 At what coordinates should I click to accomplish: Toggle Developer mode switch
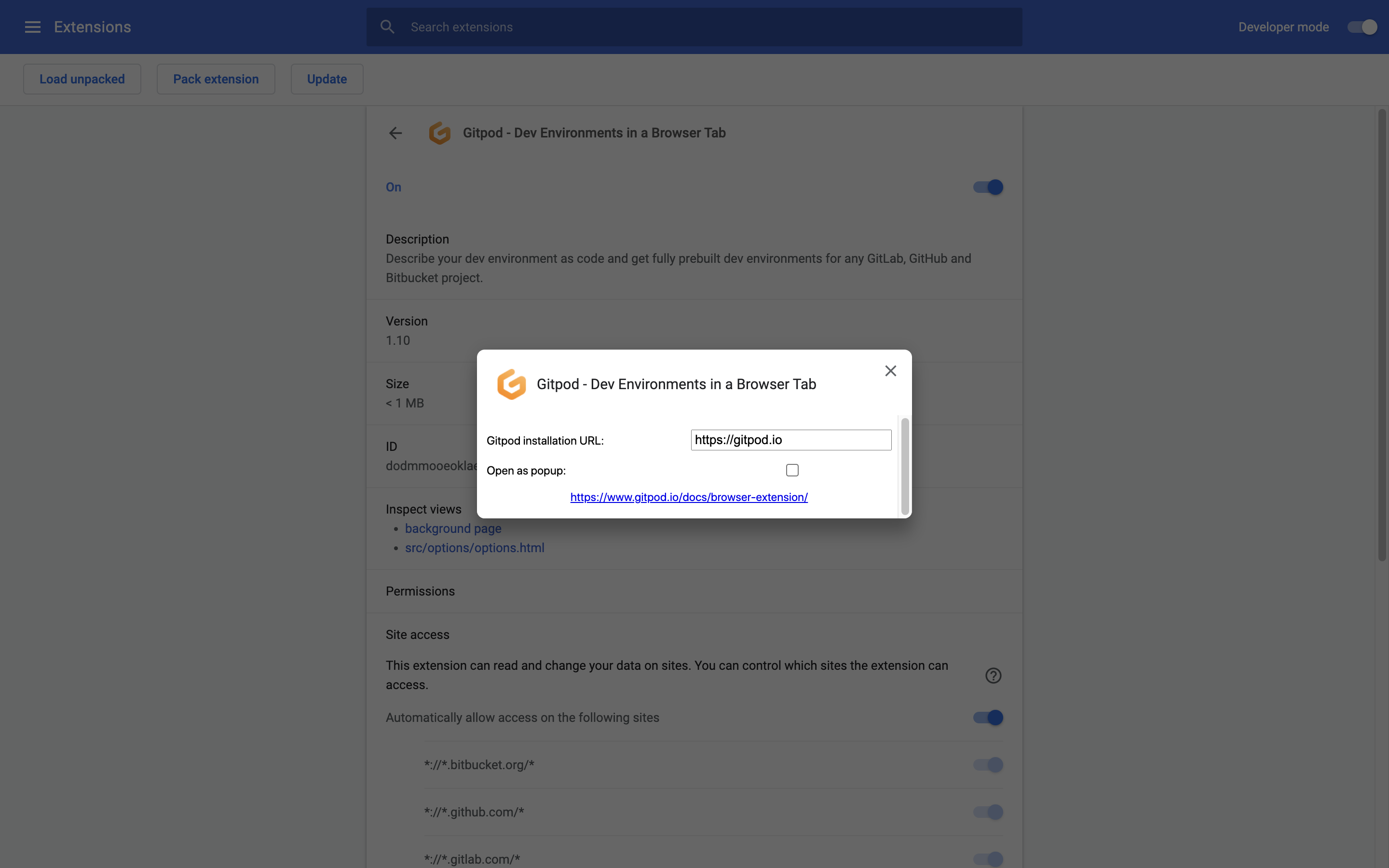click(1362, 27)
